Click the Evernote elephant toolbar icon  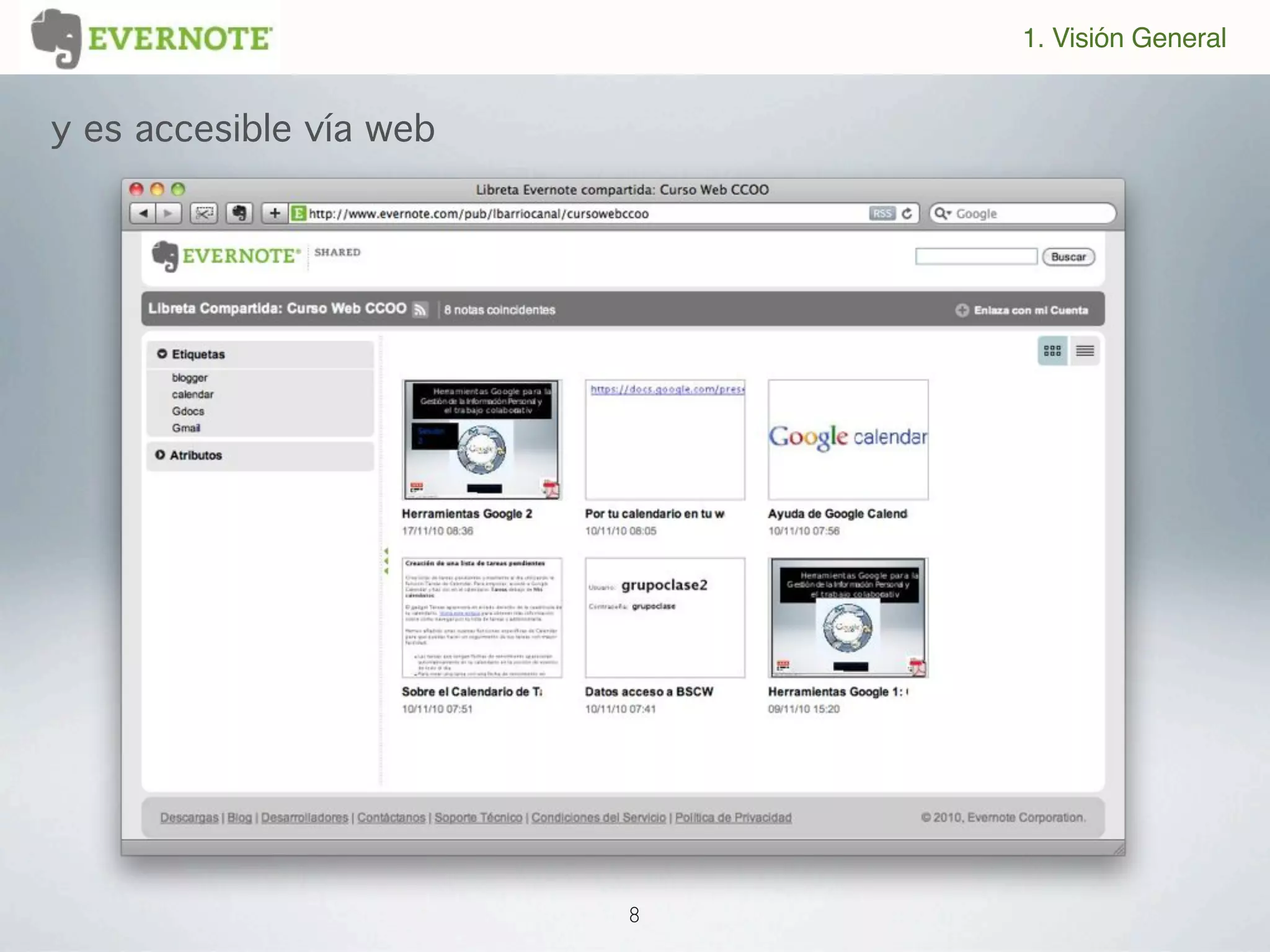(x=239, y=214)
